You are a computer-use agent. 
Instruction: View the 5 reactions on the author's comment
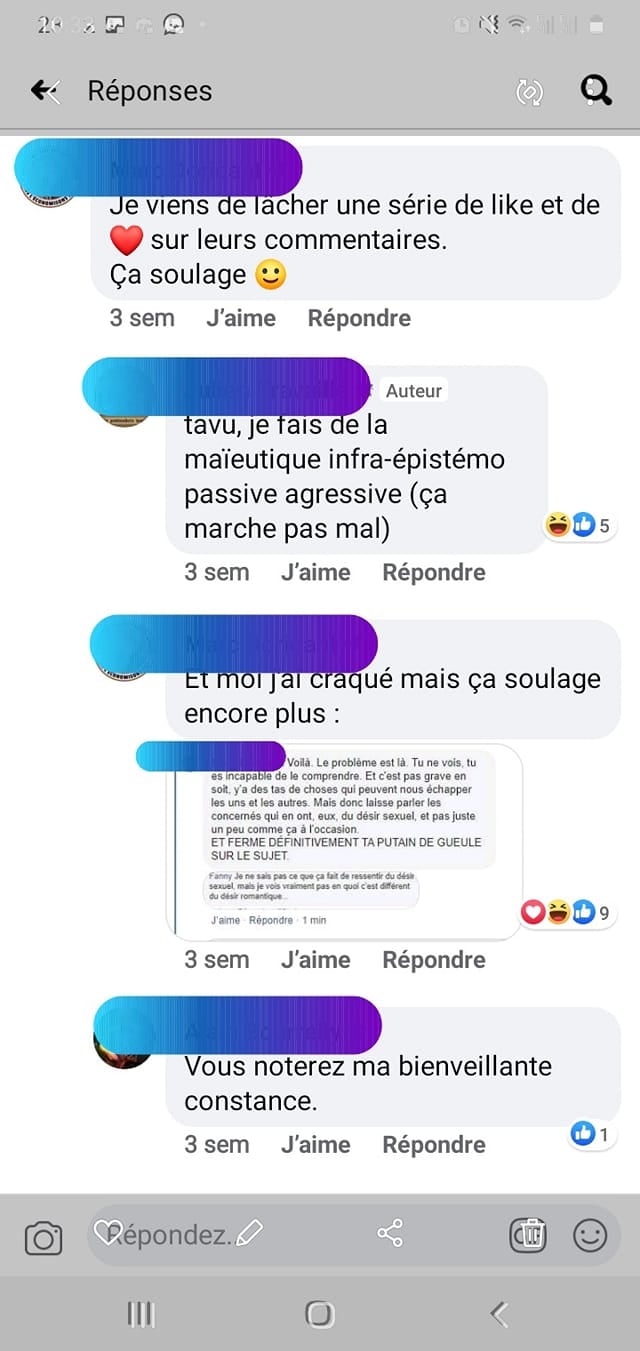coord(577,524)
